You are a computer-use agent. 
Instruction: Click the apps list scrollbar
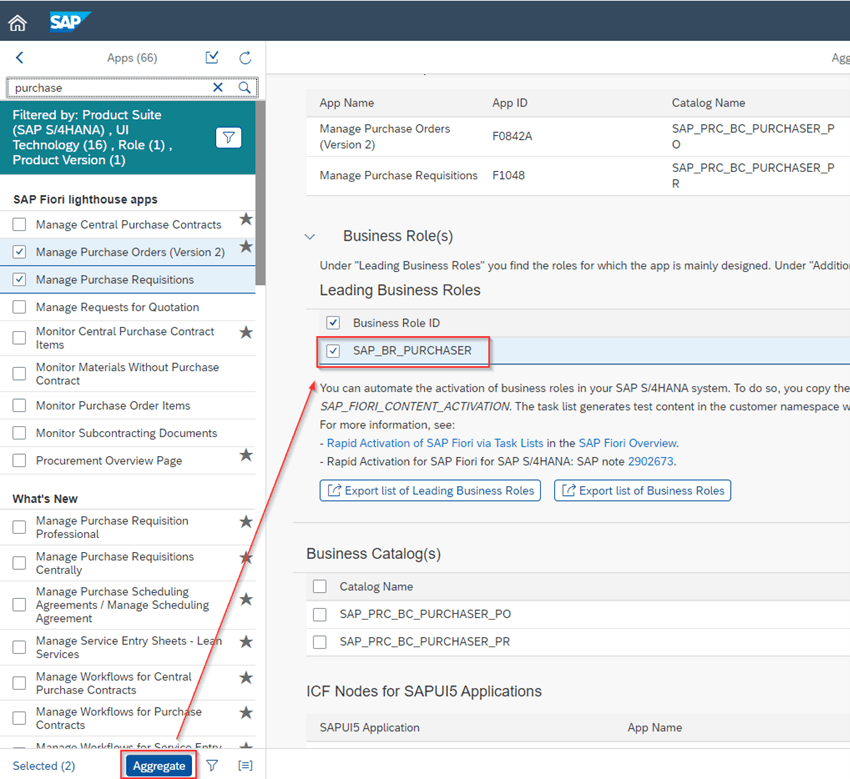[261, 192]
